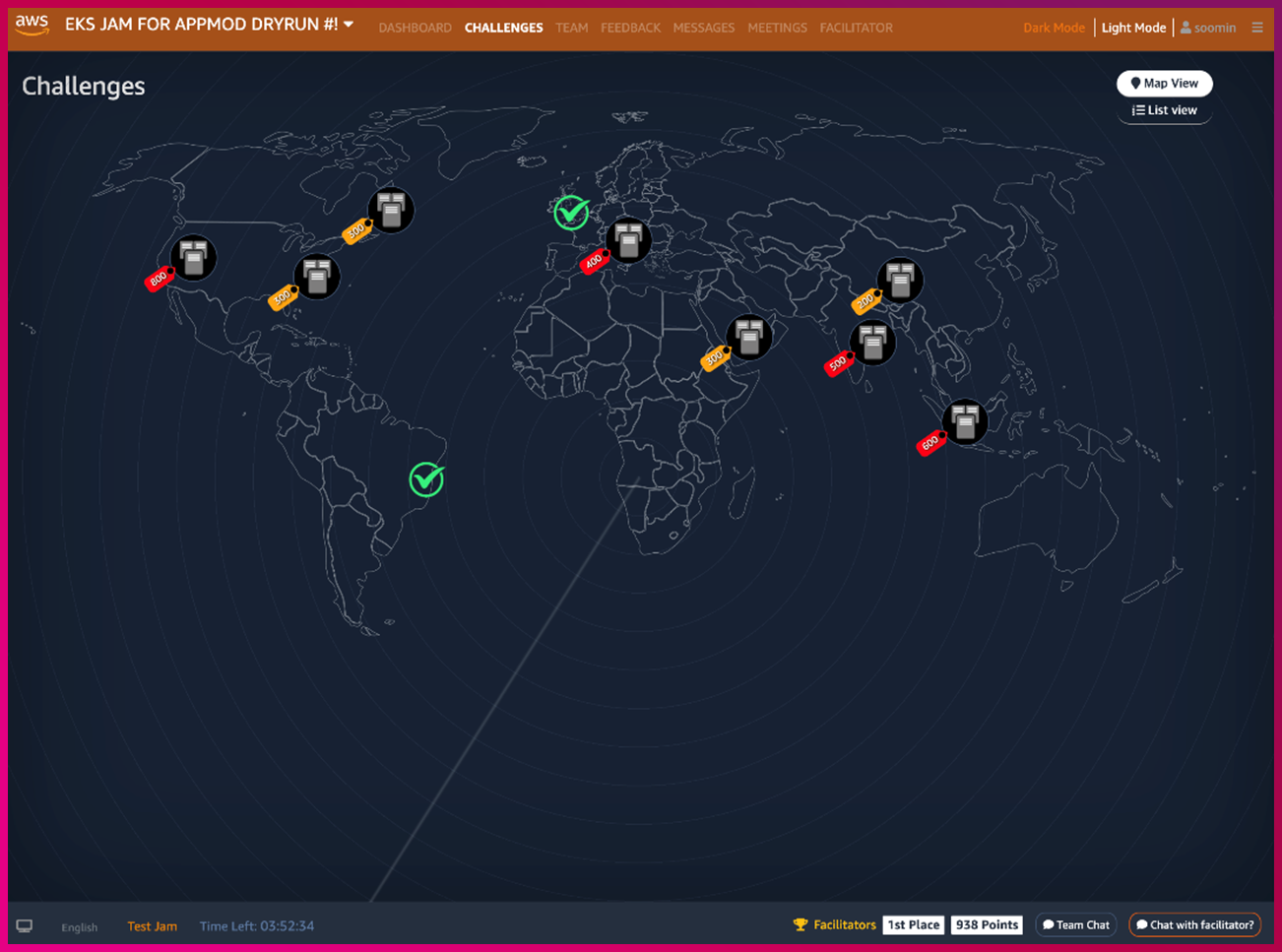Open the hamburger menu

coord(1257,28)
